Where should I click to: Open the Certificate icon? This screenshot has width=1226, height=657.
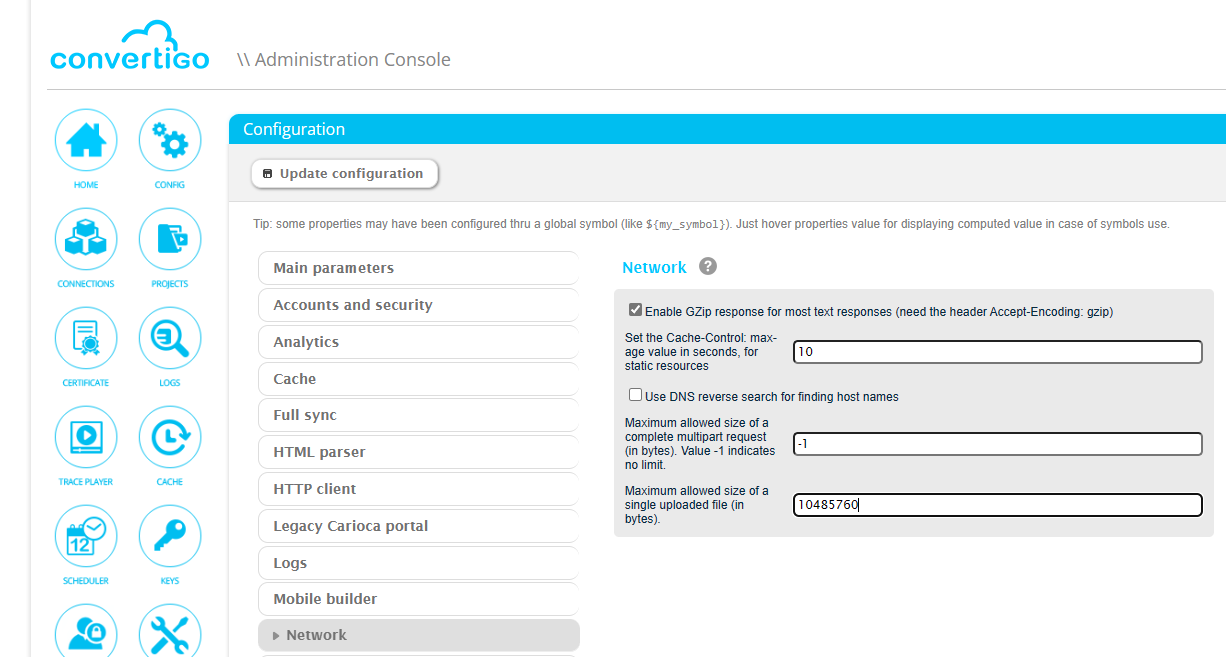tap(86, 338)
